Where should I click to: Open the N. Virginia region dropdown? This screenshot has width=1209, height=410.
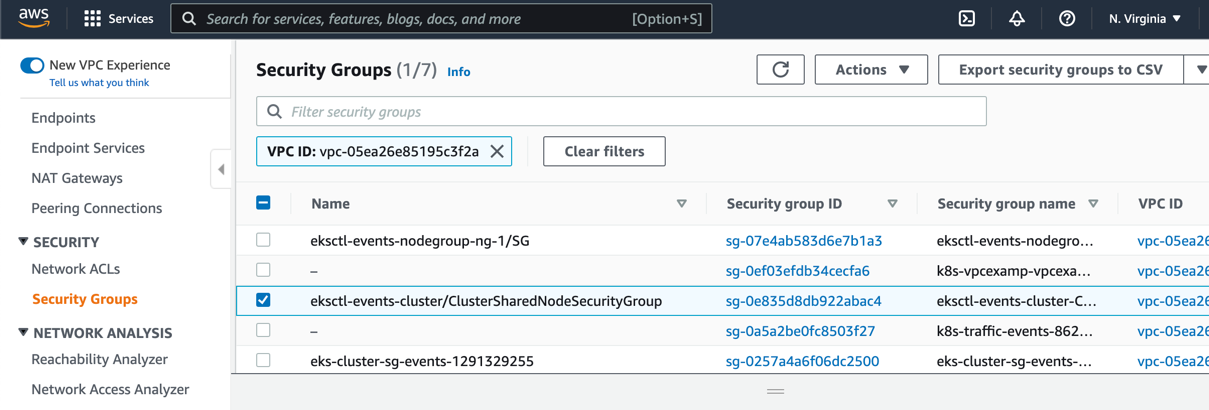tap(1145, 18)
